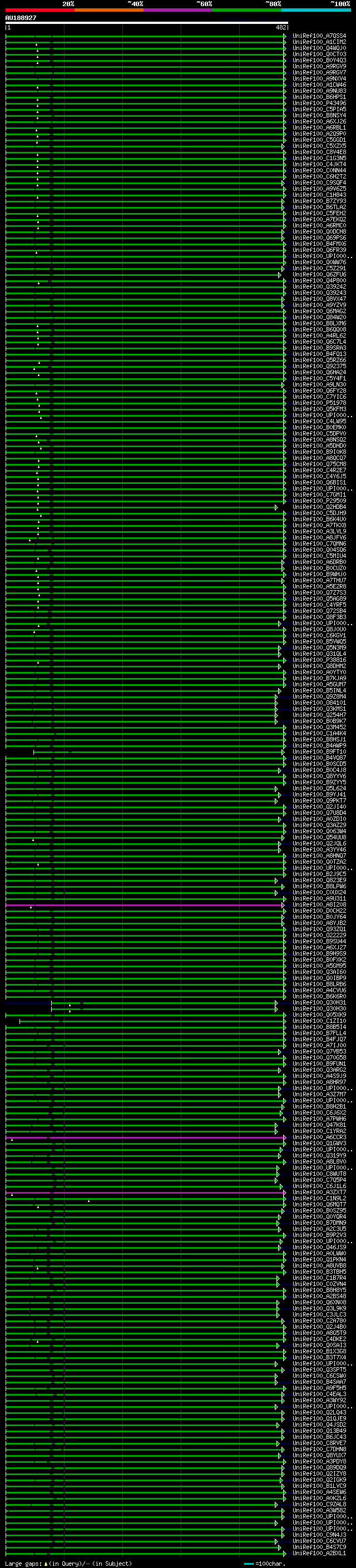Click the green alignment bar for UniRef100_P43496
Screen dimensions: 356x1568
point(145,104)
